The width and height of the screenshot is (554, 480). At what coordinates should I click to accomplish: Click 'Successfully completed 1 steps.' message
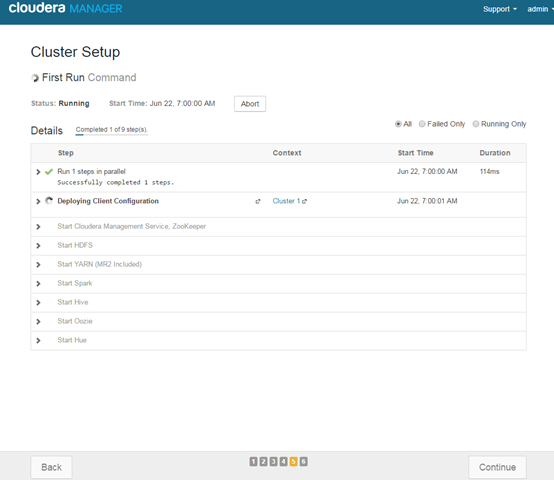coord(116,182)
